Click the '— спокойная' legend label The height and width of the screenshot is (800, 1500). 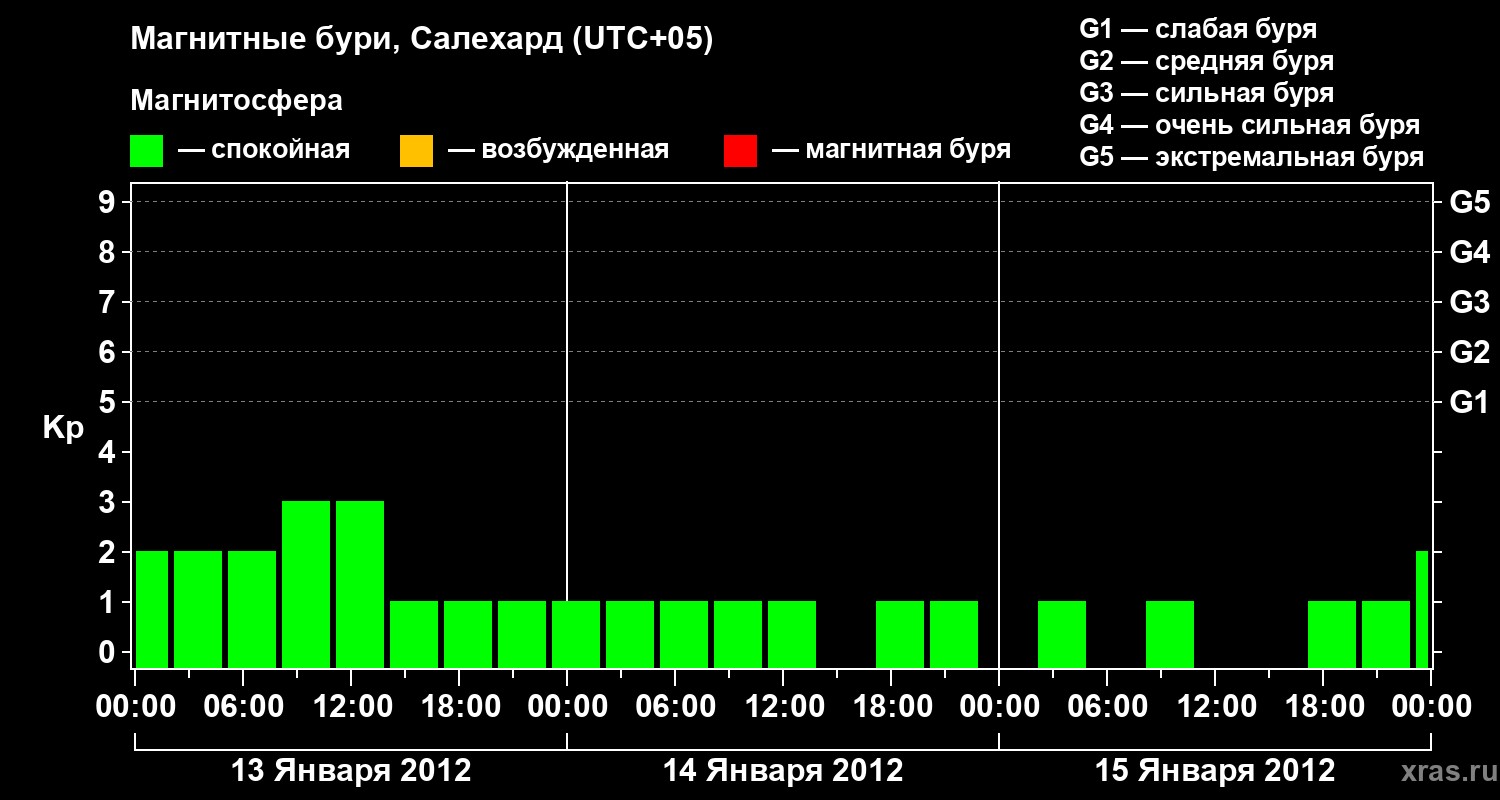pos(264,151)
